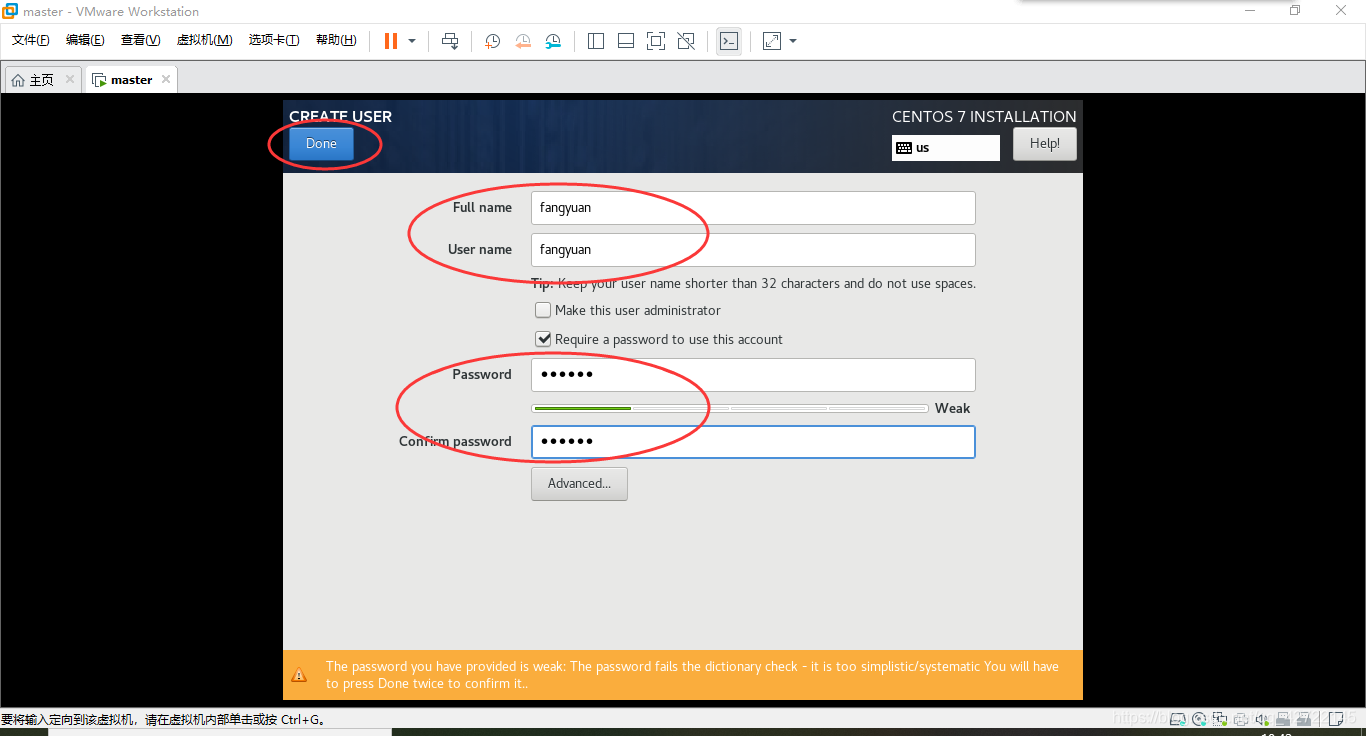The image size is (1366, 736).
Task: Open the power options dropdown beside the pause icon
Action: 412,41
